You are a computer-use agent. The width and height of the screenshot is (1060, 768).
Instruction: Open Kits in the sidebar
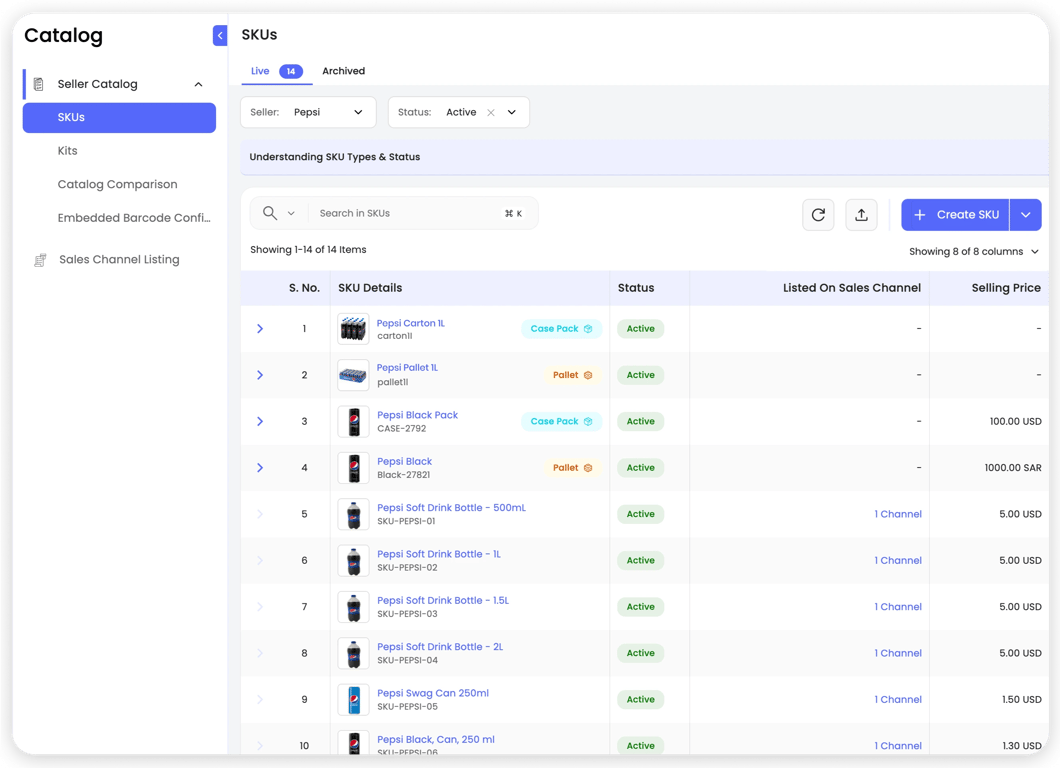pyautogui.click(x=68, y=151)
